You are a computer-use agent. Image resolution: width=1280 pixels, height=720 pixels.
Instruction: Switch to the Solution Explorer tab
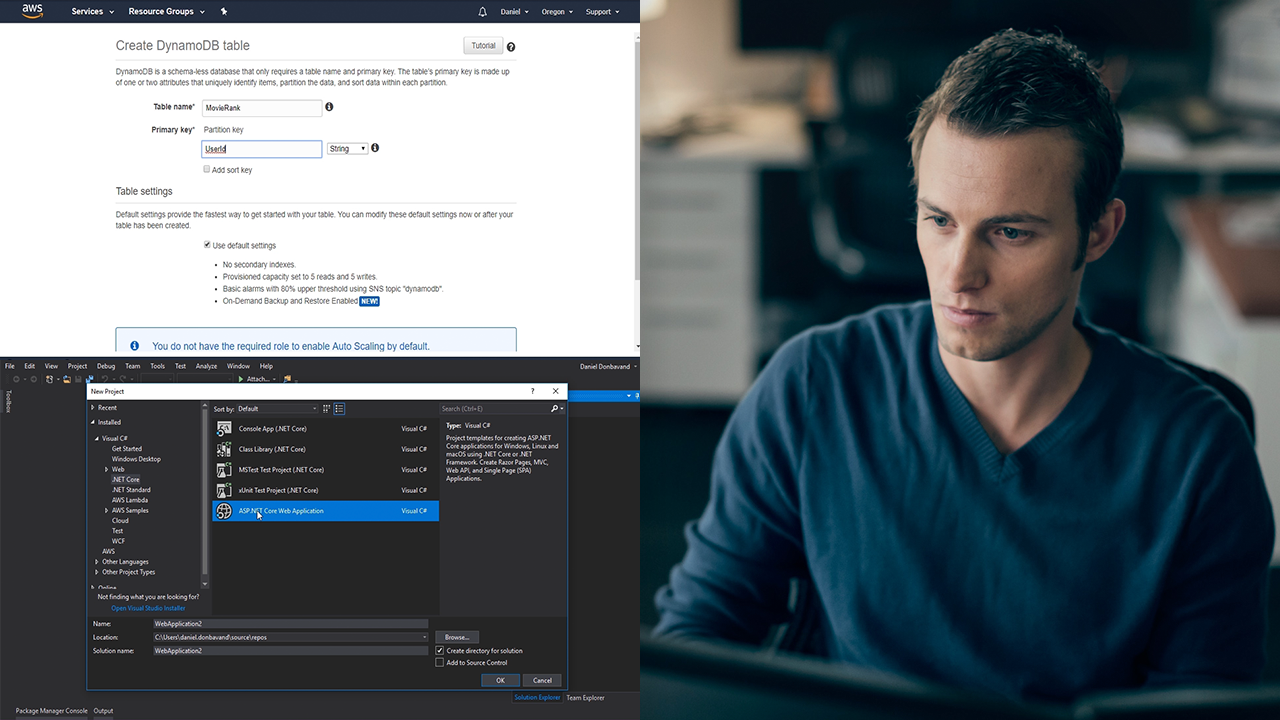click(x=537, y=698)
